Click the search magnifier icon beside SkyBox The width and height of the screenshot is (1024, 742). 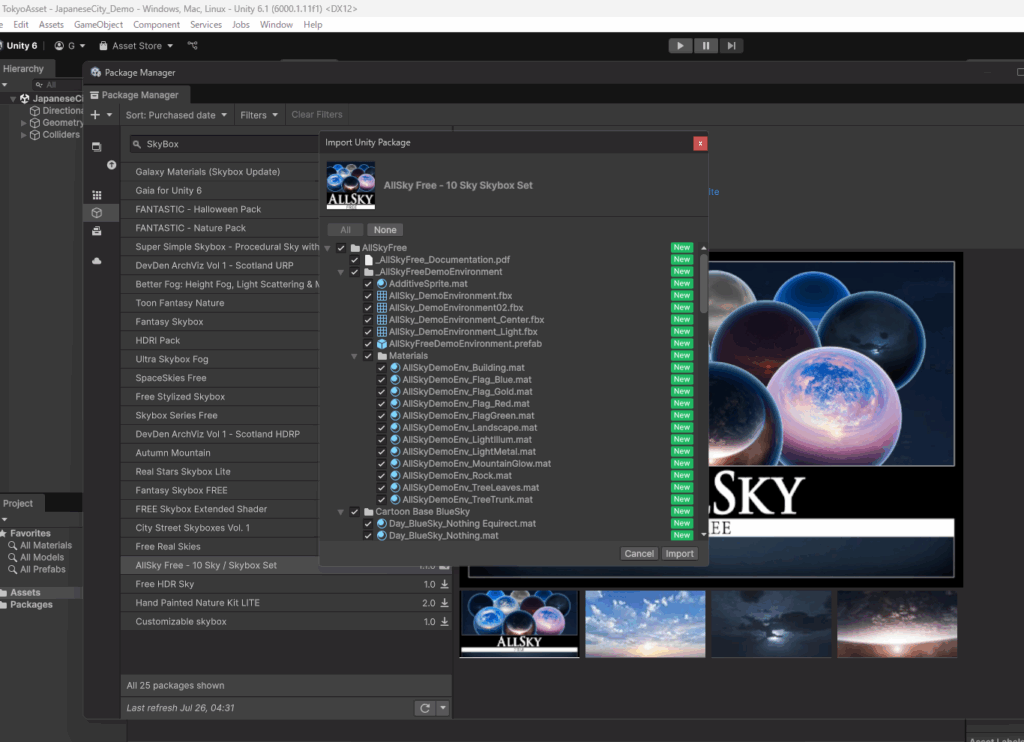pos(137,144)
